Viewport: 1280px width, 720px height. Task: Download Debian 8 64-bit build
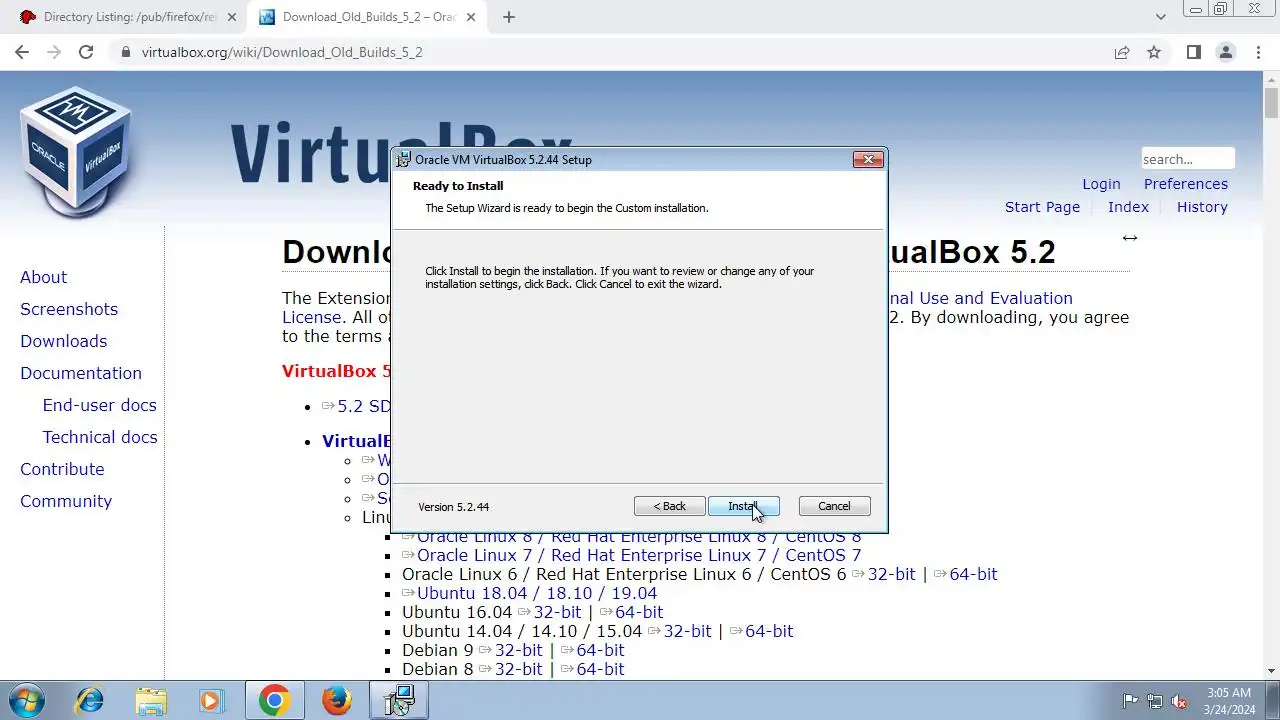(600, 669)
